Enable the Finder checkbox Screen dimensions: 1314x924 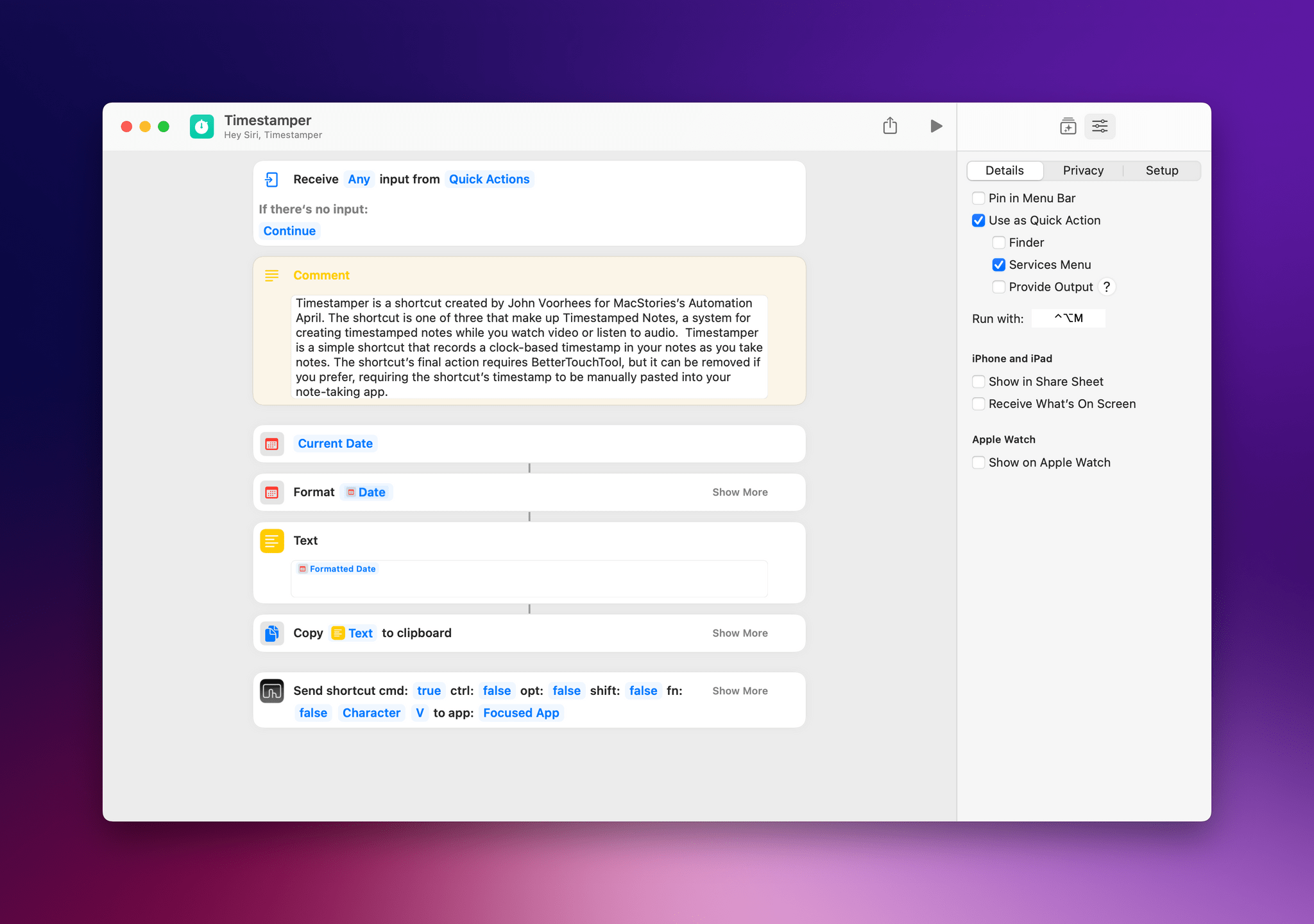coord(999,243)
